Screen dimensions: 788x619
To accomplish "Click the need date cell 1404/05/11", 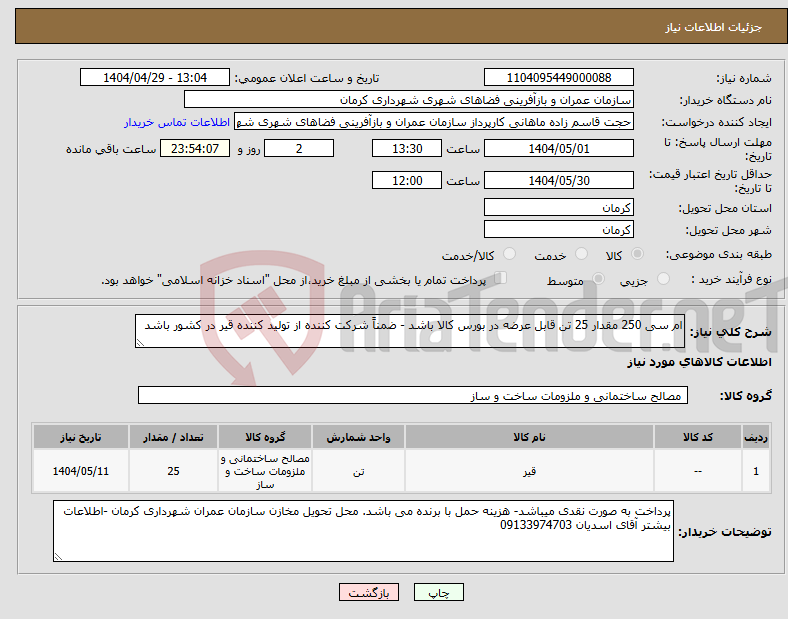I will [x=81, y=471].
